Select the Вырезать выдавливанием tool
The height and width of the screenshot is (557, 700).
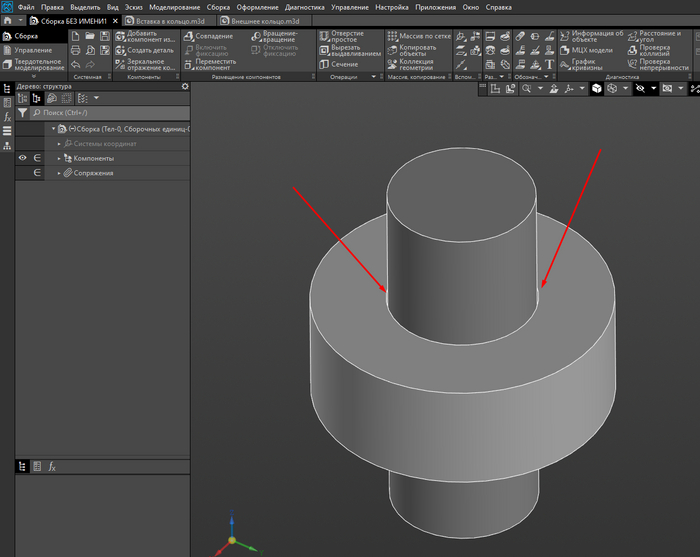[x=350, y=50]
